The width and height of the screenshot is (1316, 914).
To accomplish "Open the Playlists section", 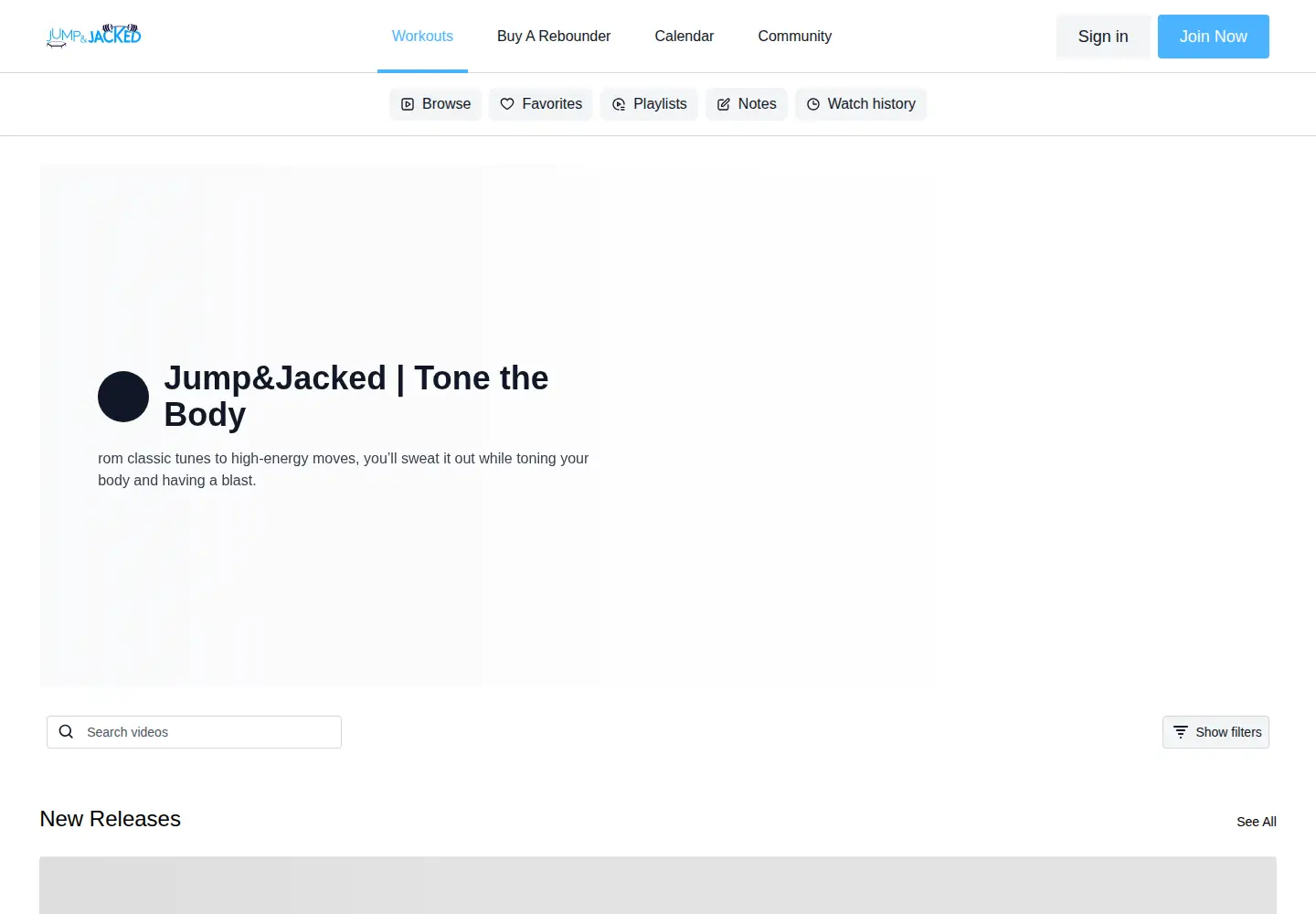I will [x=649, y=104].
